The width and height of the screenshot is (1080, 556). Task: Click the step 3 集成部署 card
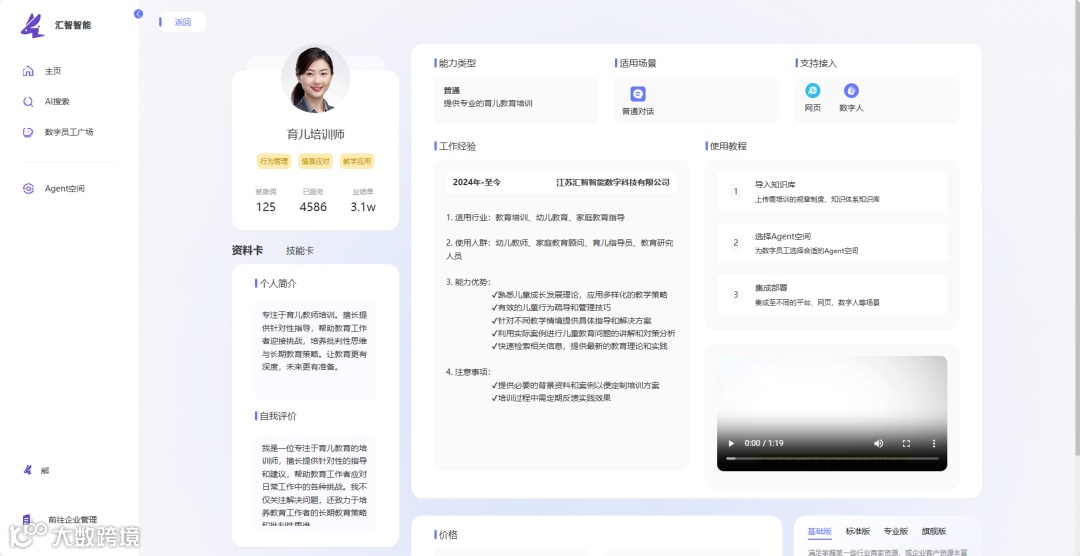(832, 295)
